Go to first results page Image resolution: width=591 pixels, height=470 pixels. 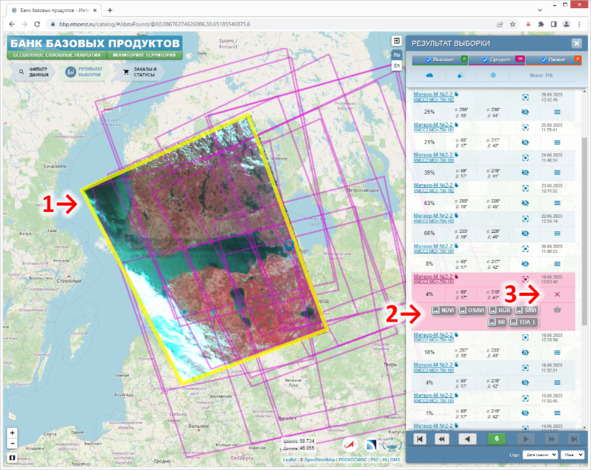pyautogui.click(x=420, y=439)
